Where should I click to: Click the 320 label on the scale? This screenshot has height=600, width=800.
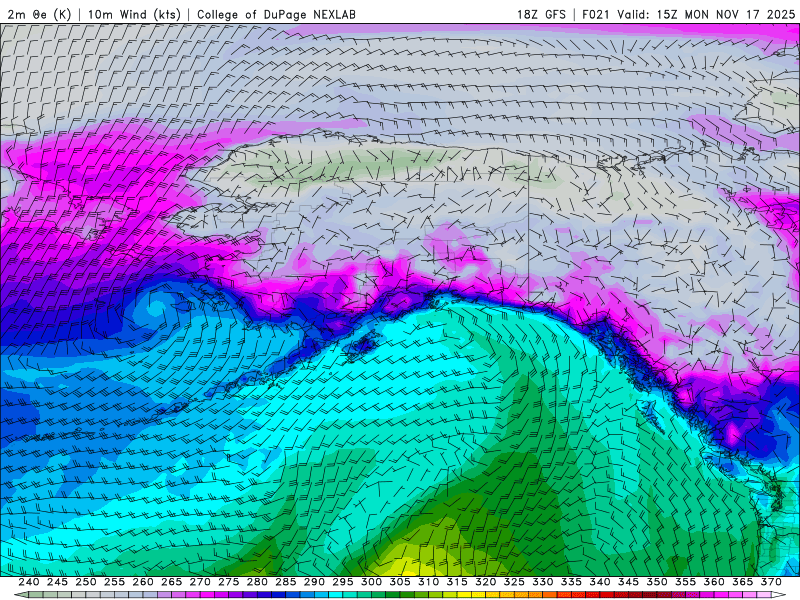486,582
